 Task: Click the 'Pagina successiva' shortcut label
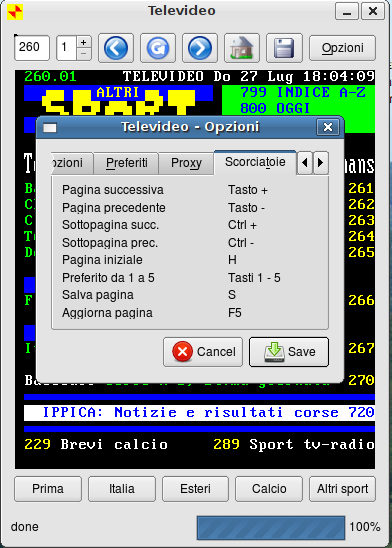113,190
